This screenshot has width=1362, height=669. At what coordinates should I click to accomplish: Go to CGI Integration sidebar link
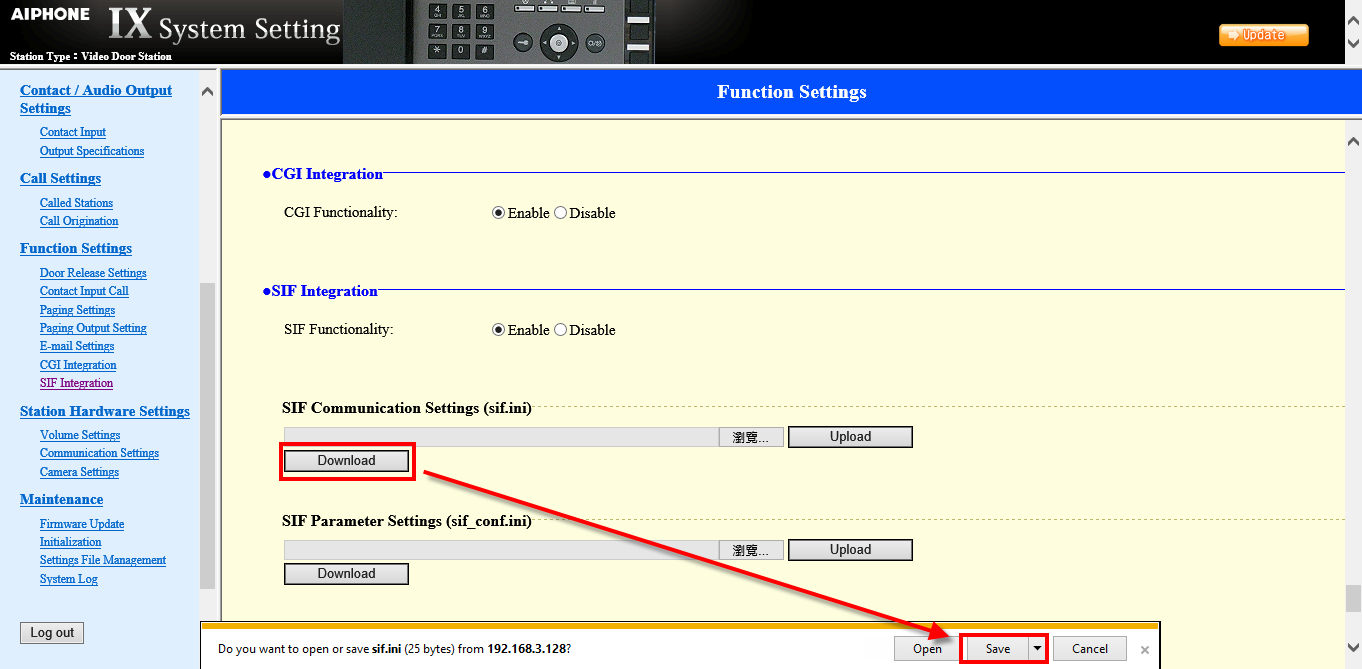pos(78,365)
